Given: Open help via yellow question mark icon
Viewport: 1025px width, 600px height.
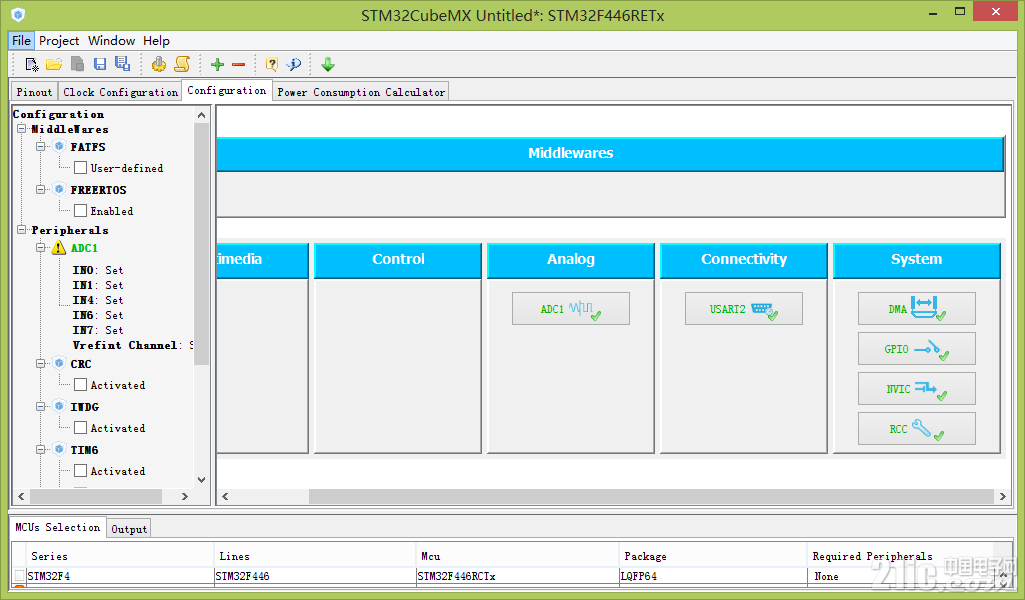Looking at the screenshot, I should [271, 64].
